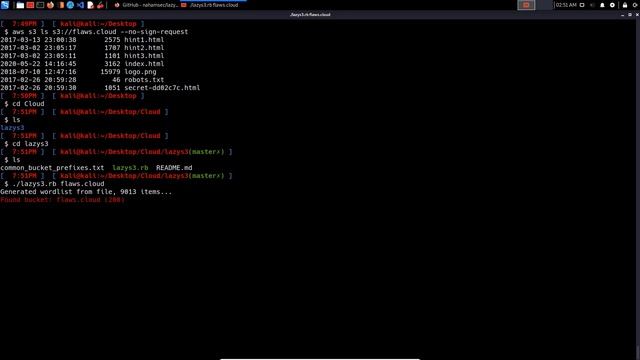This screenshot has width=640, height=360.
Task: Click the blue lazys3 directory name output
Action: [12, 128]
